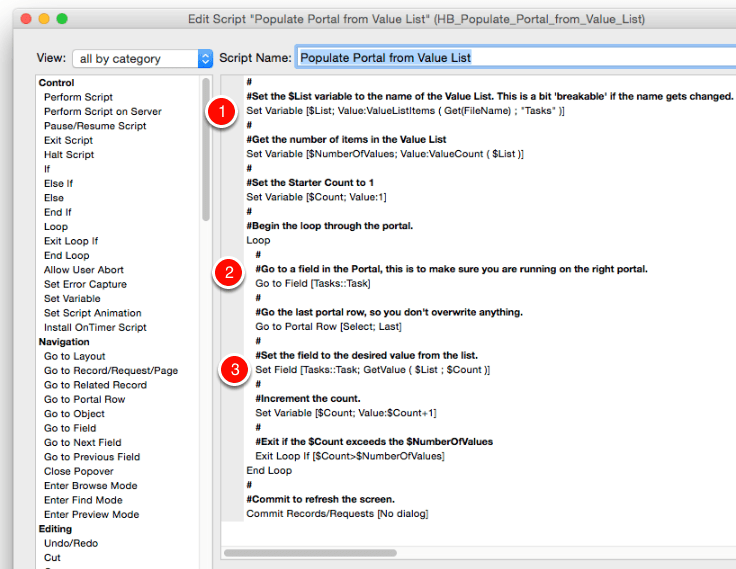Pick Exit Loop If from Control steps
This screenshot has width=736, height=569.
point(71,241)
